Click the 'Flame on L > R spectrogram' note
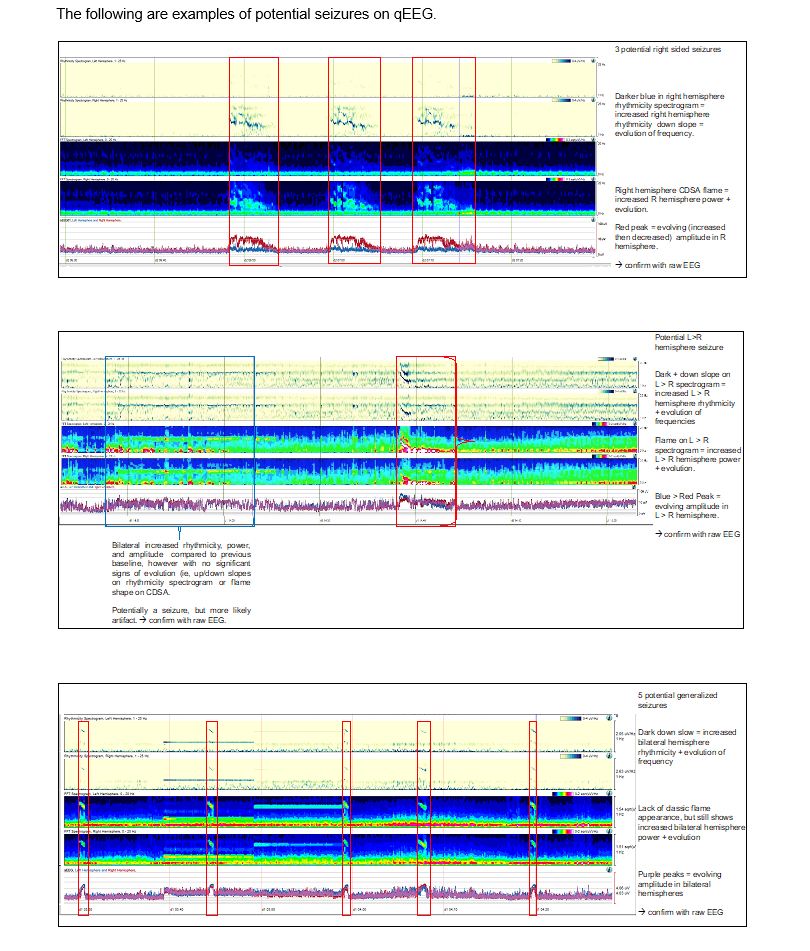This screenshot has height=951, width=810. pos(698,454)
